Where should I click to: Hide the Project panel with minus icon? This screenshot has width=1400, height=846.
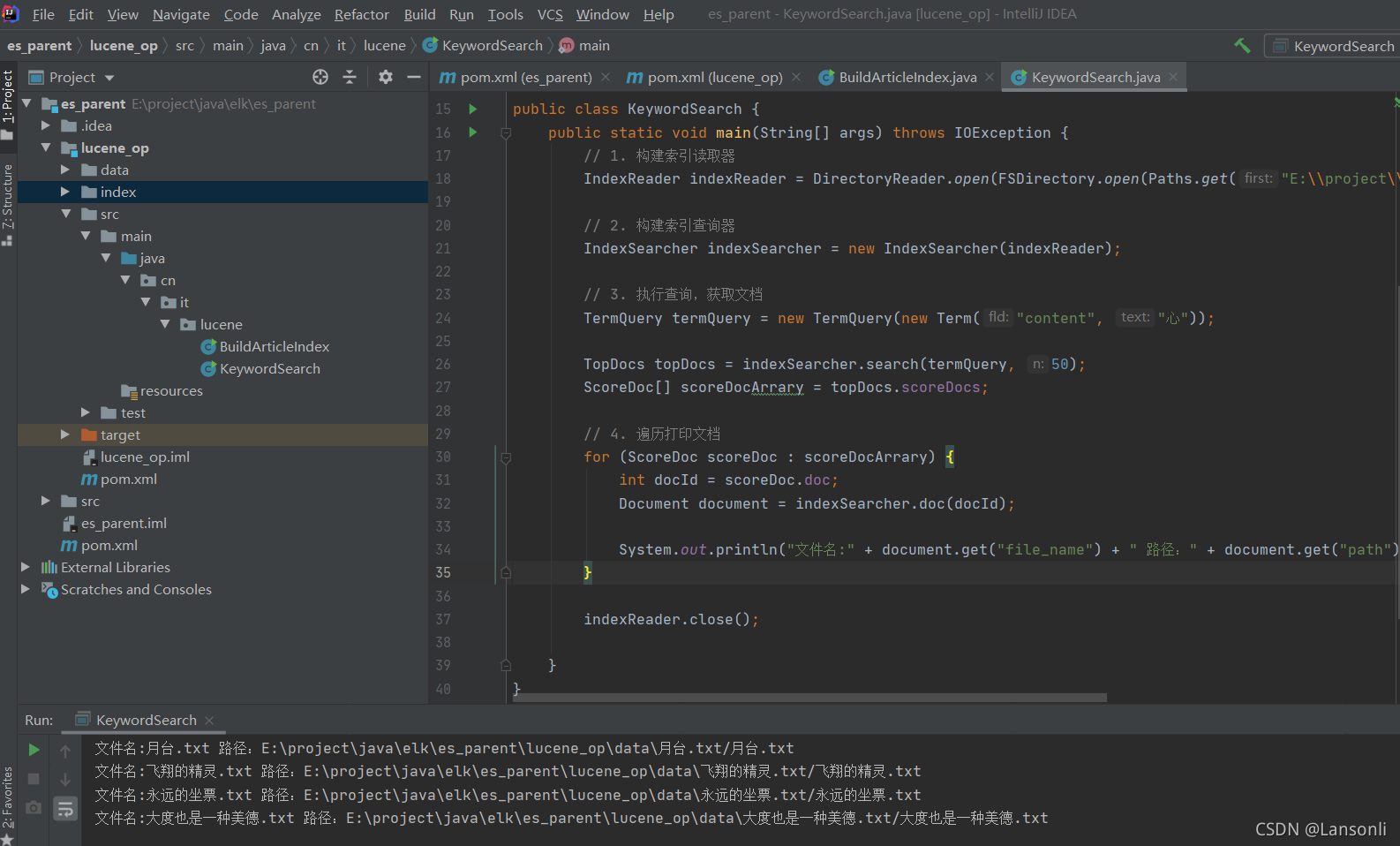[x=413, y=77]
